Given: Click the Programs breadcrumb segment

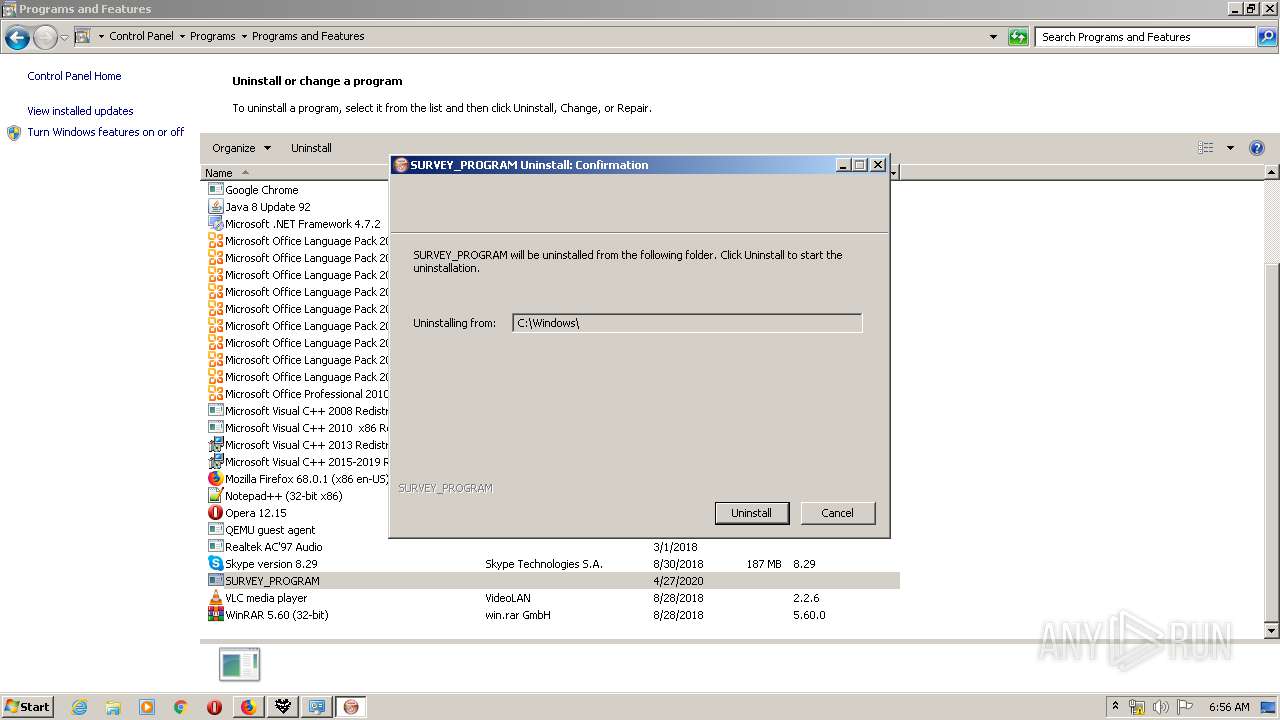Looking at the screenshot, I should point(213,36).
